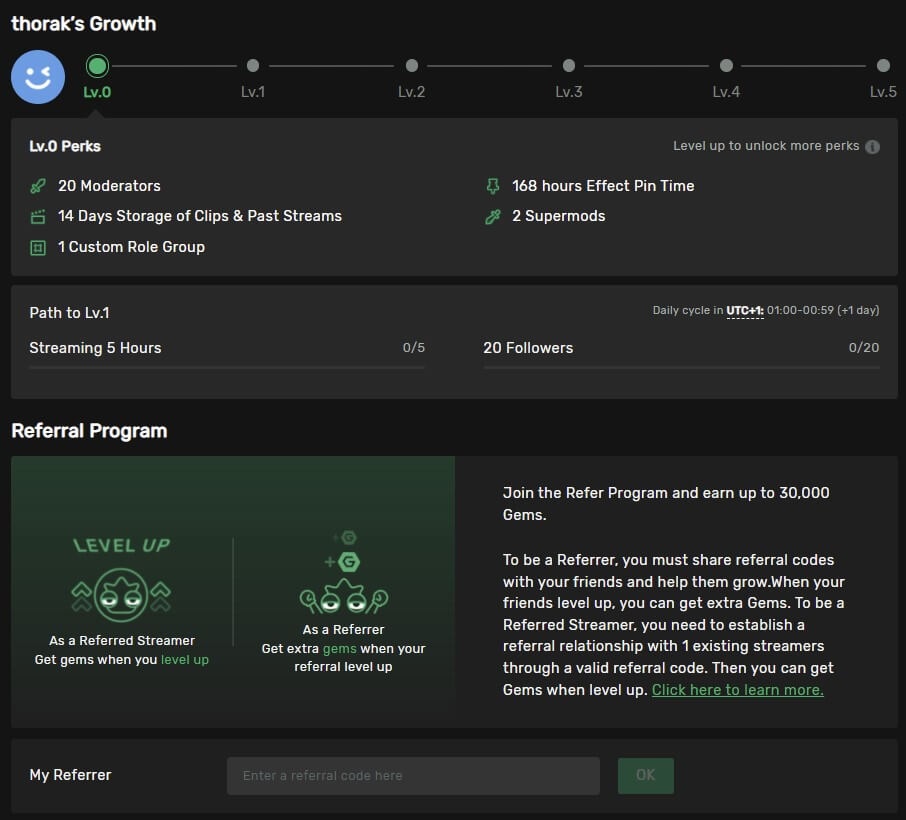The height and width of the screenshot is (820, 906).
Task: Open the 'Click here to learn more' link
Action: (737, 690)
